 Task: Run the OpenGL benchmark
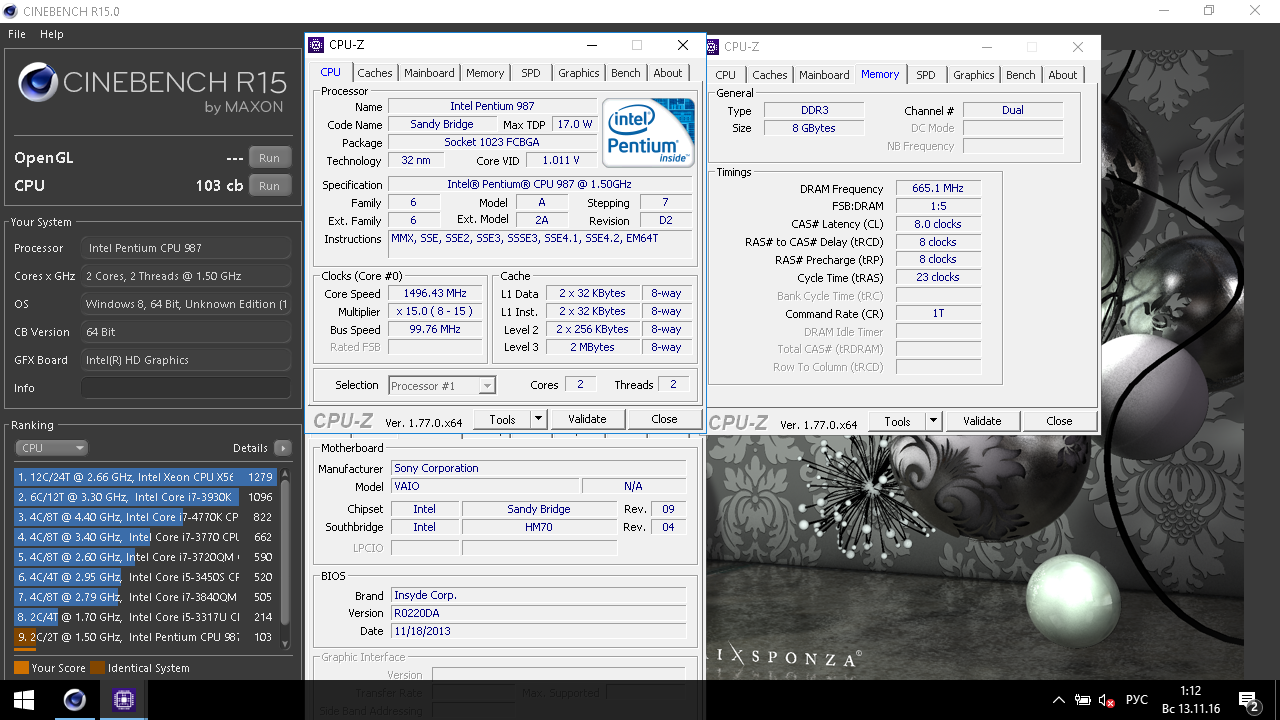click(x=269, y=158)
